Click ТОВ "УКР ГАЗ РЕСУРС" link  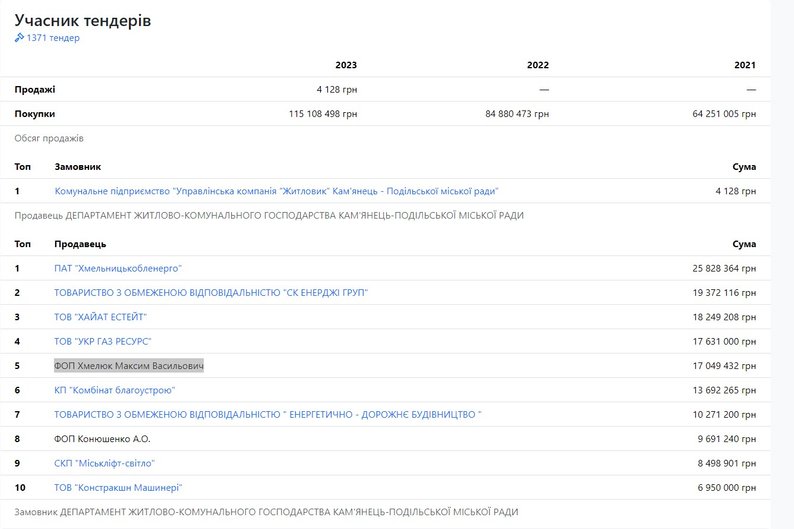pyautogui.click(x=102, y=341)
